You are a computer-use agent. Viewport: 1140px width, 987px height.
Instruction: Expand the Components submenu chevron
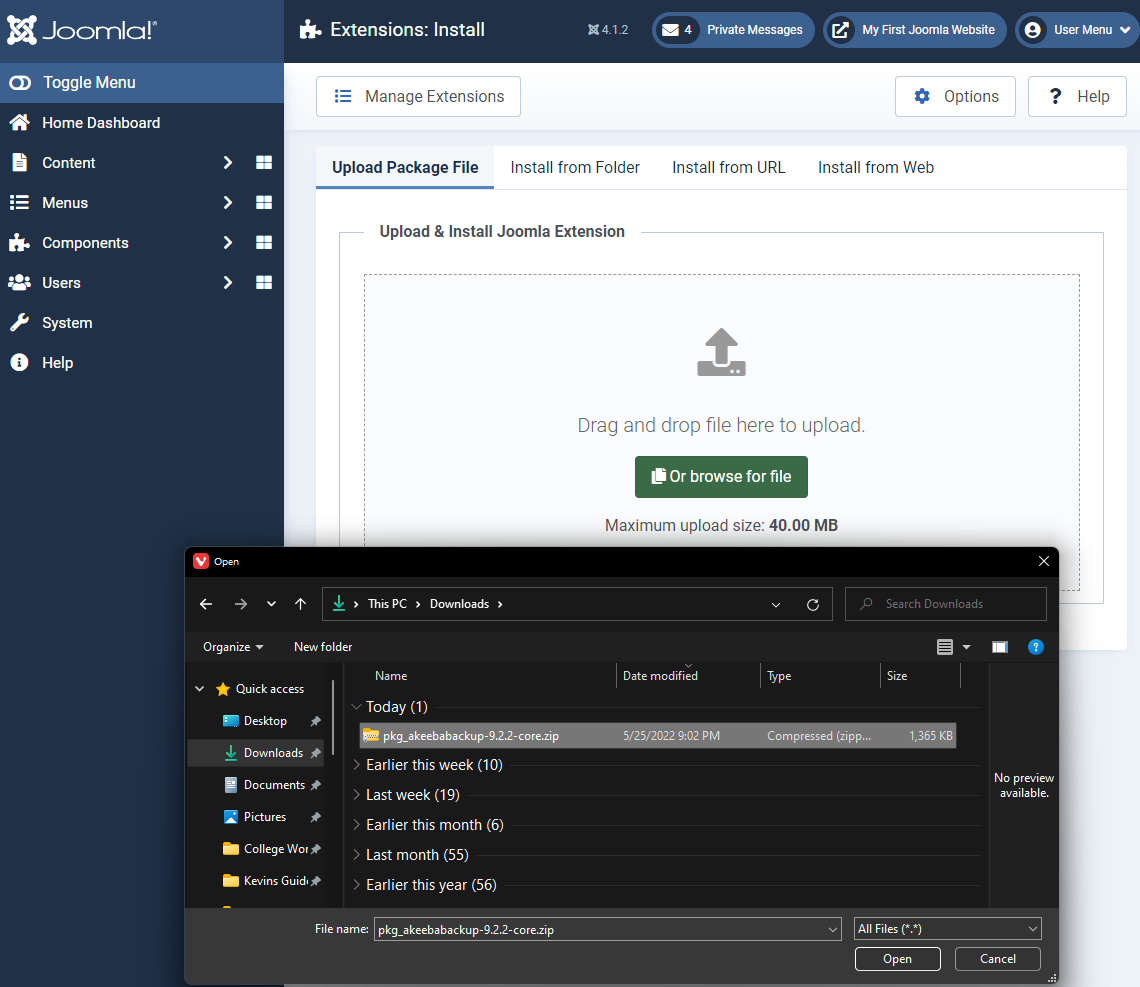coord(228,243)
